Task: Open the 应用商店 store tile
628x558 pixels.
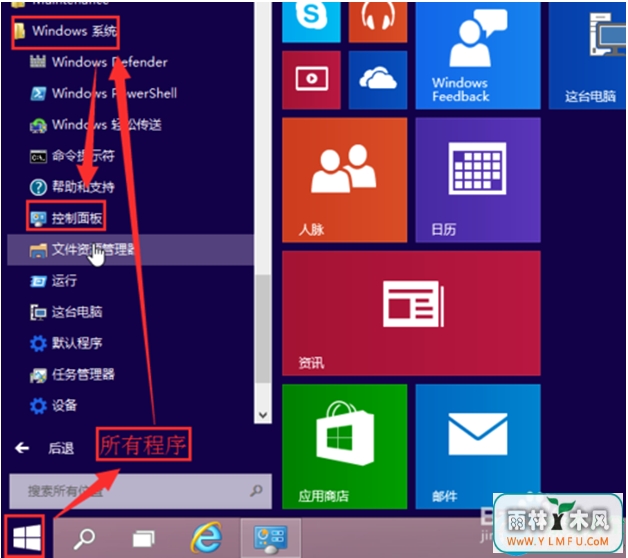Action: click(342, 446)
